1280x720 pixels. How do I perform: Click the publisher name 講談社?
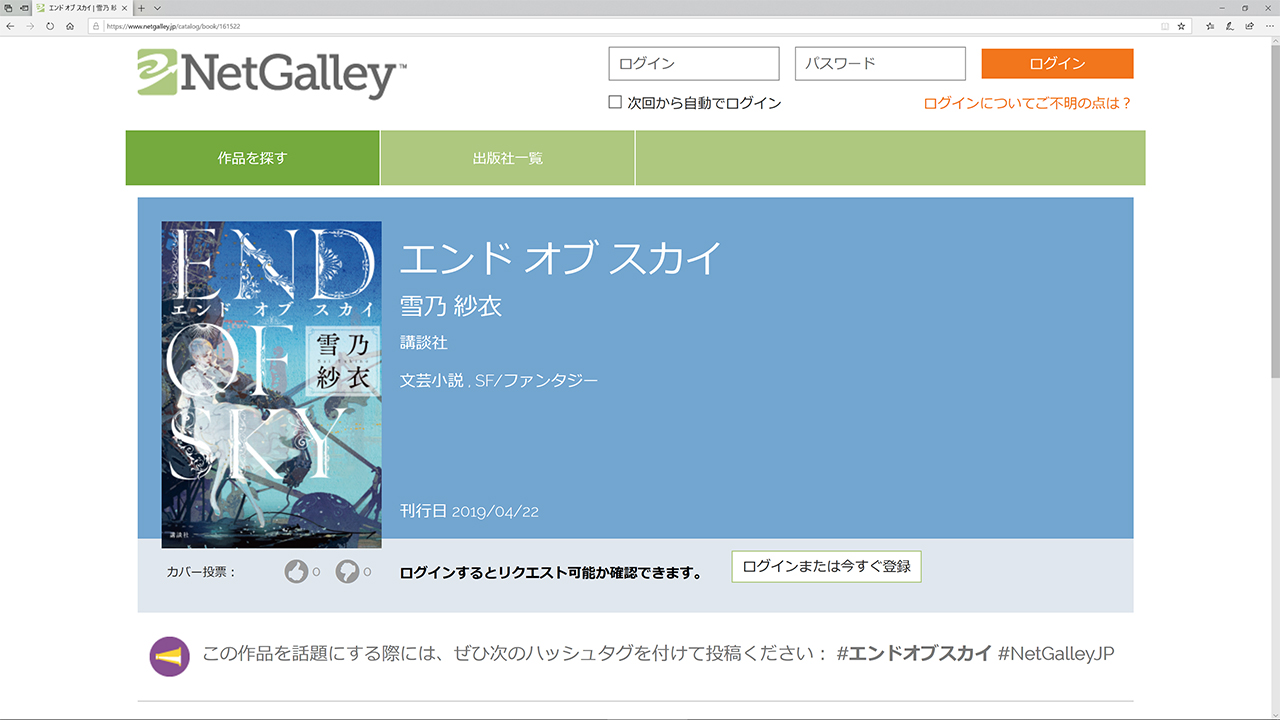click(424, 343)
